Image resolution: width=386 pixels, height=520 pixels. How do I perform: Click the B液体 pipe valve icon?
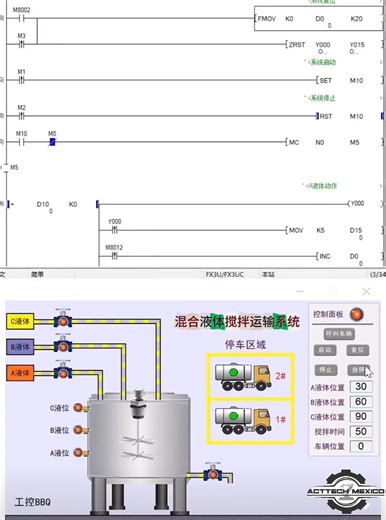point(63,344)
